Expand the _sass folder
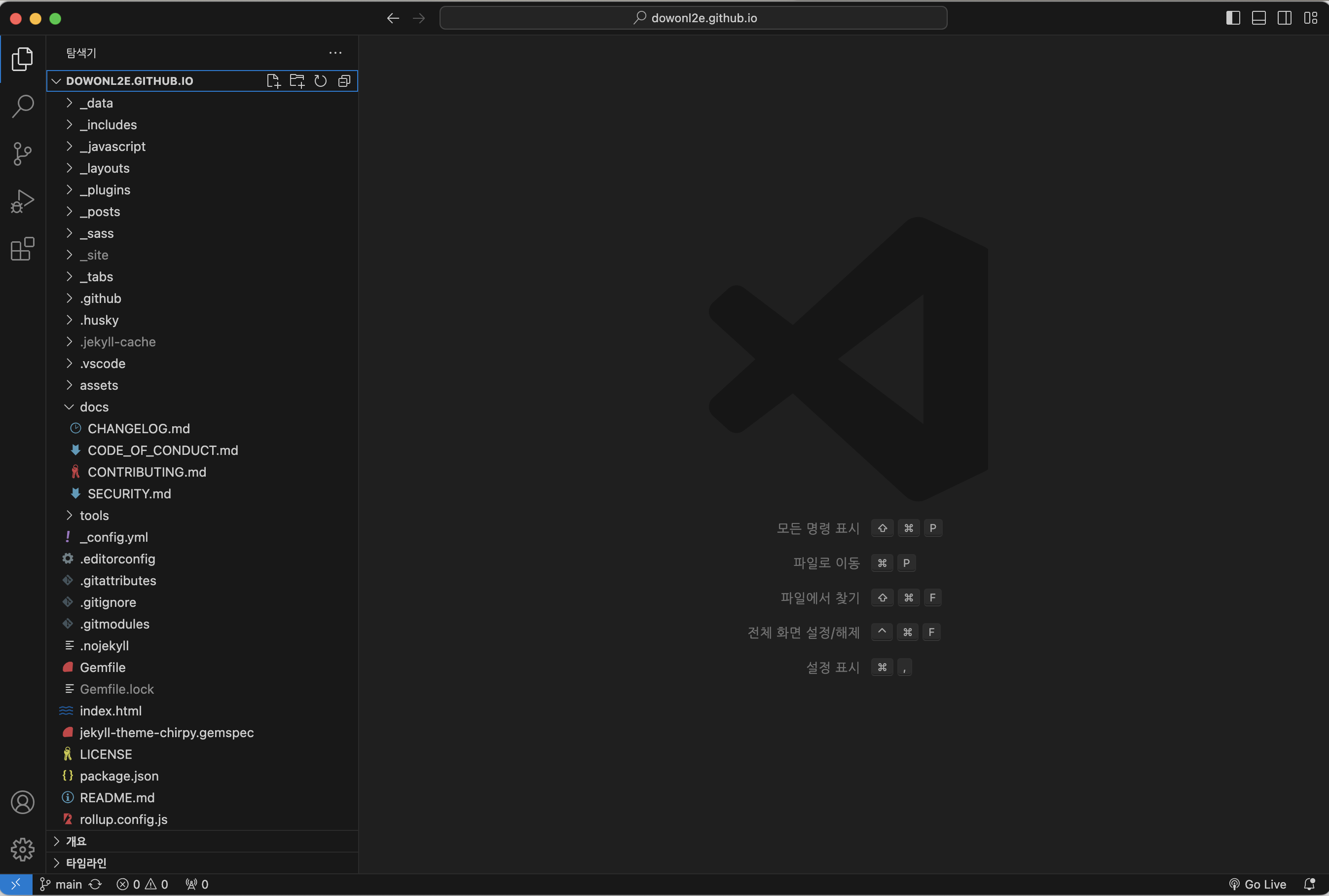 pyautogui.click(x=202, y=234)
